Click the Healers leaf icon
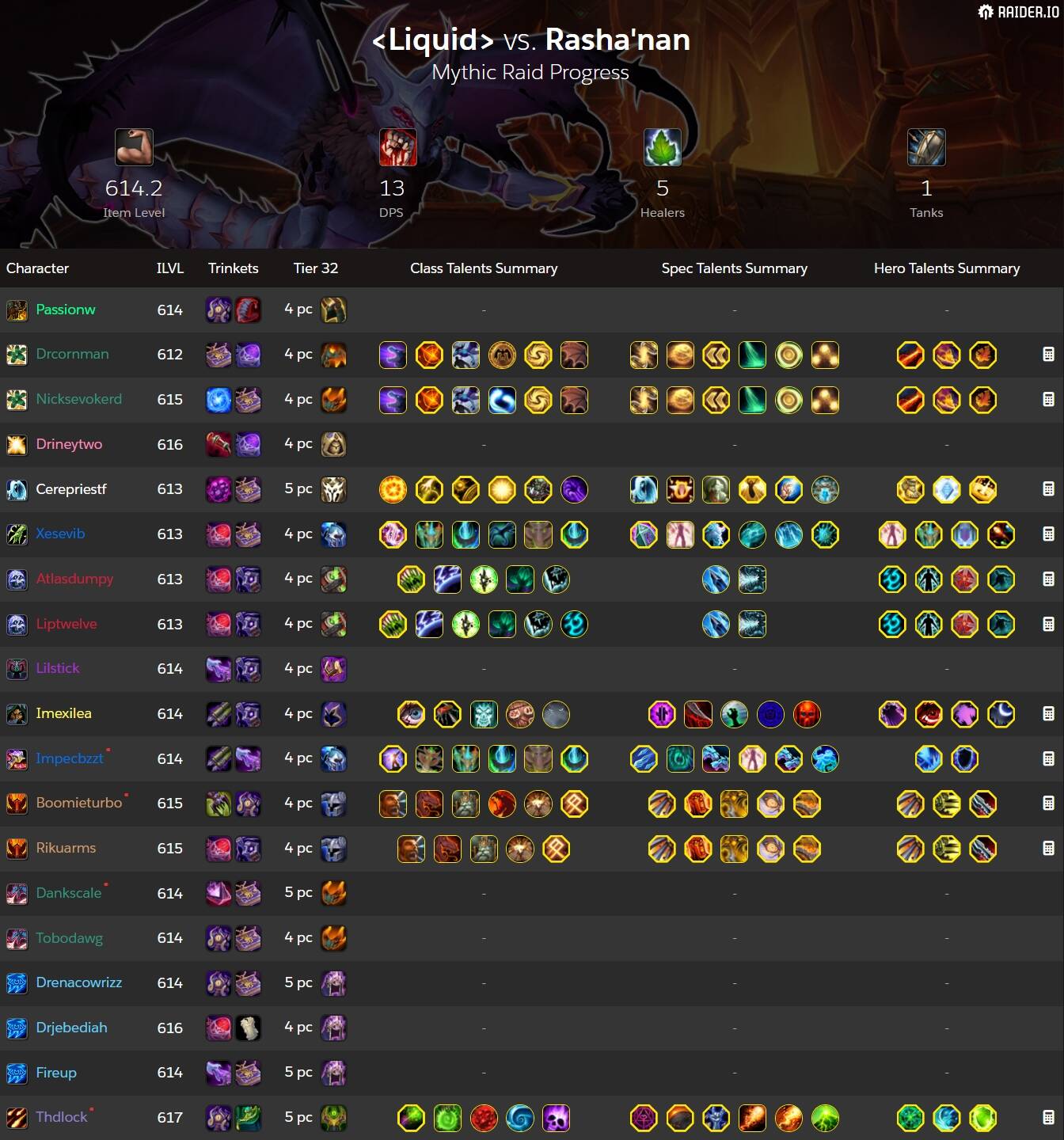Viewport: 1064px width, 1140px height. tap(663, 147)
